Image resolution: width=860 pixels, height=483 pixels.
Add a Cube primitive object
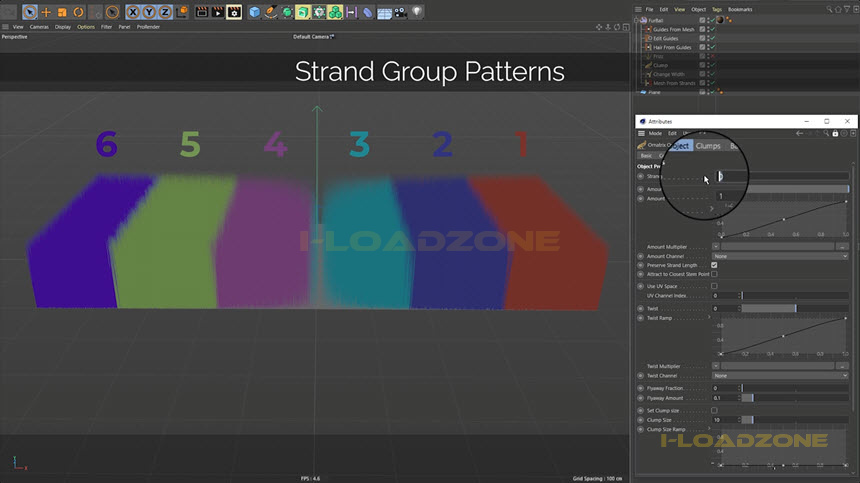click(x=254, y=12)
